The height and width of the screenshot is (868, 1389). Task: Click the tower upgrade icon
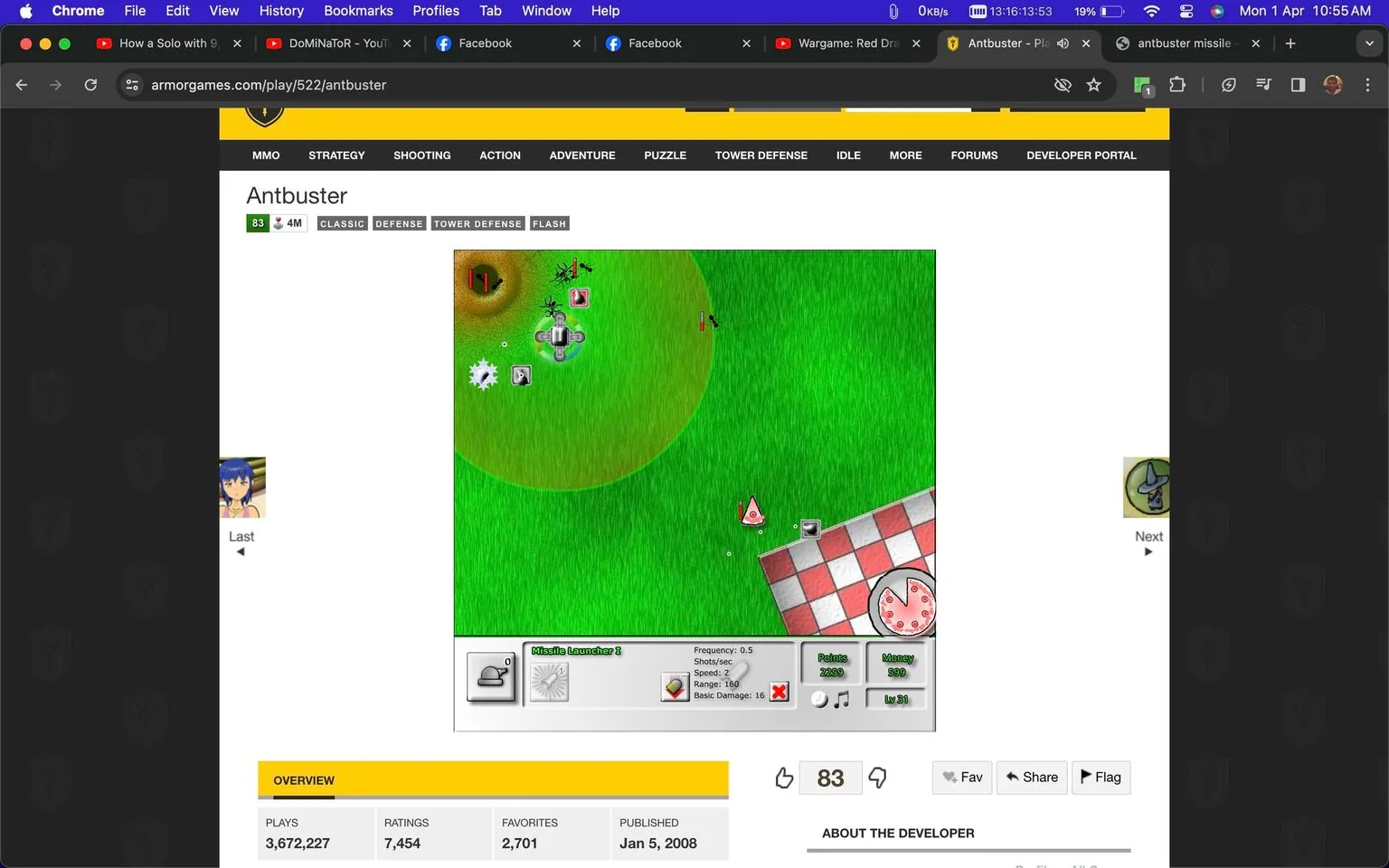[x=675, y=685]
